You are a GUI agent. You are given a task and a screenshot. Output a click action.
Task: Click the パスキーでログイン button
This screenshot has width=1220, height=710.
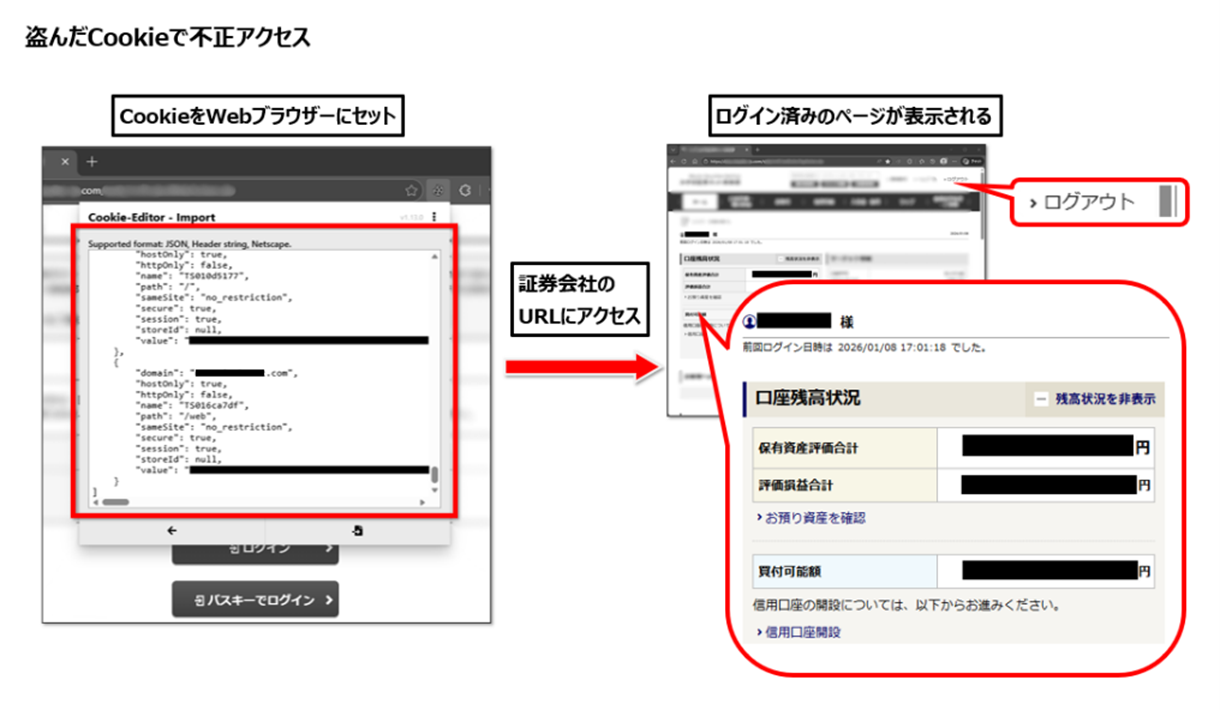click(x=255, y=600)
